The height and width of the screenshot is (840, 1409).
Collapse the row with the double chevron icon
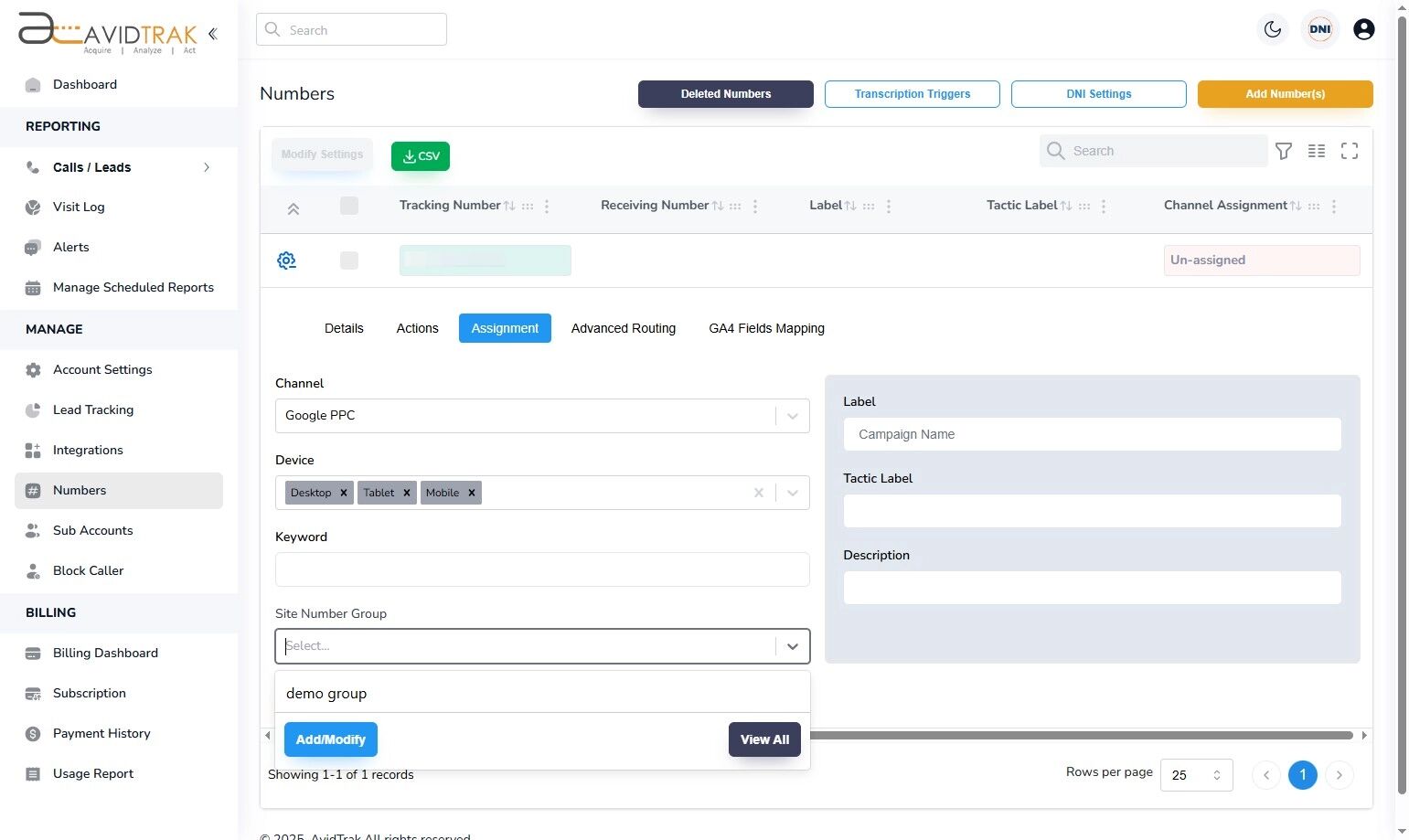294,208
